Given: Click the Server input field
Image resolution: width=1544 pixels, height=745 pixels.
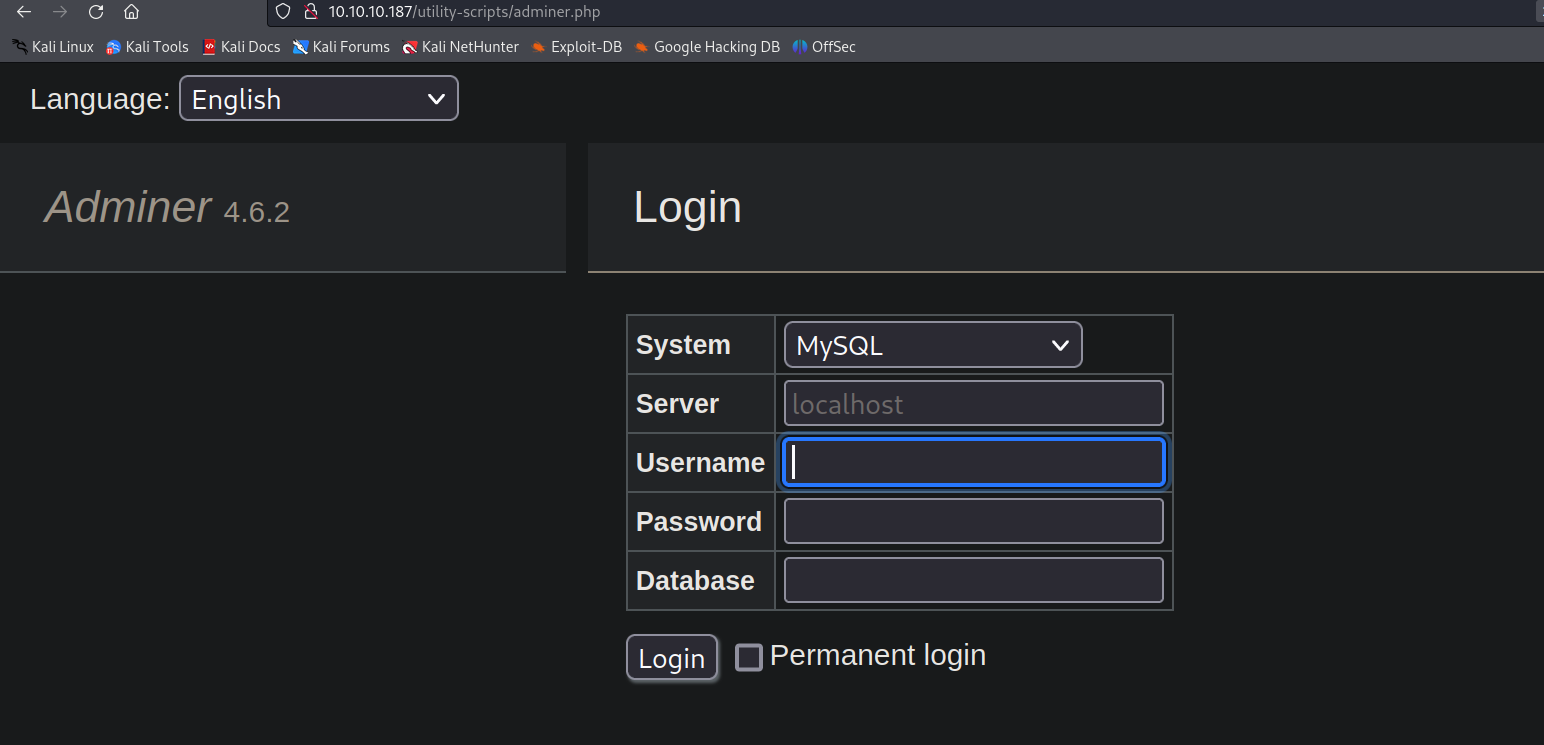Looking at the screenshot, I should 973,404.
